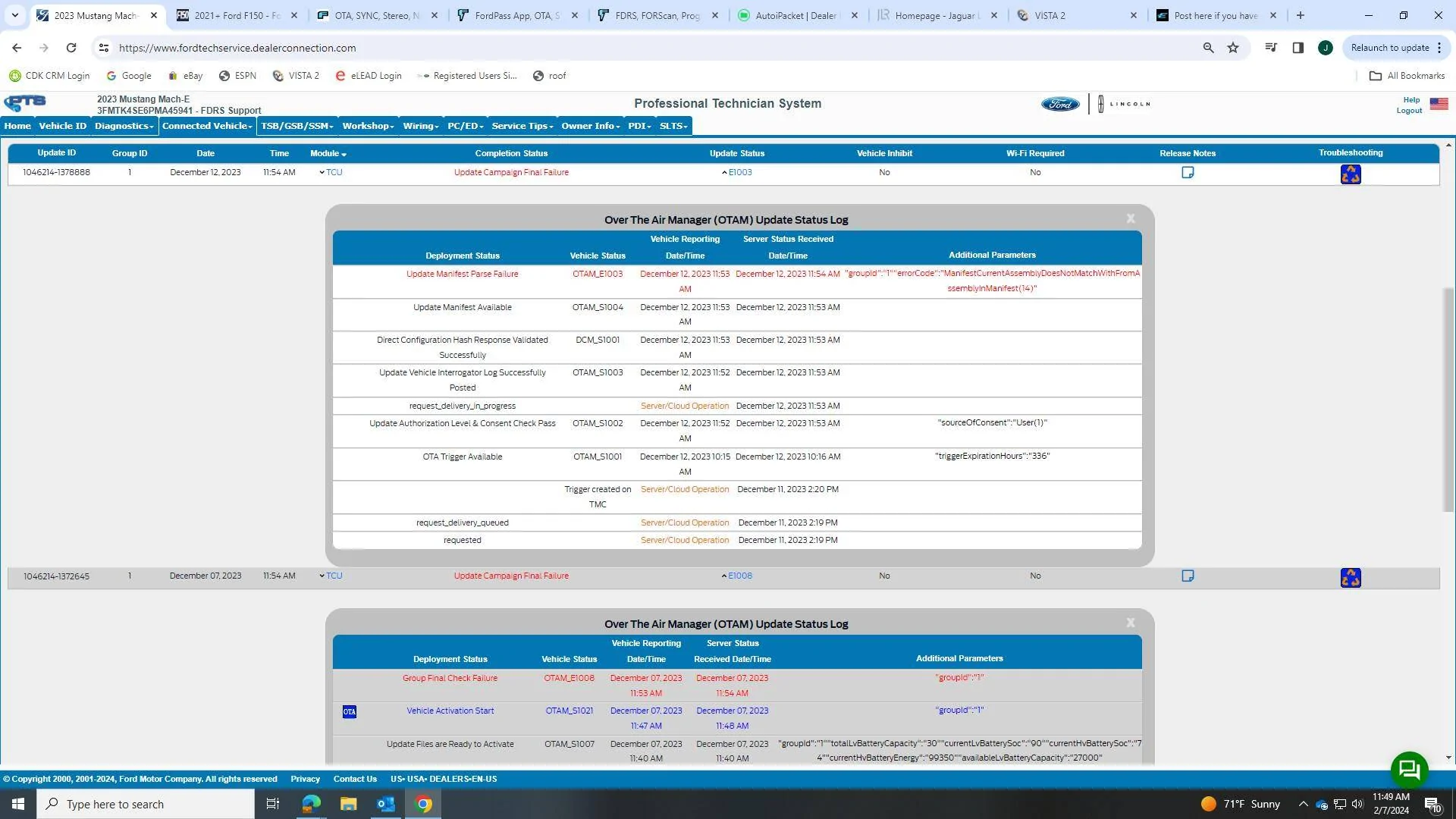Reload the page

tap(71, 48)
